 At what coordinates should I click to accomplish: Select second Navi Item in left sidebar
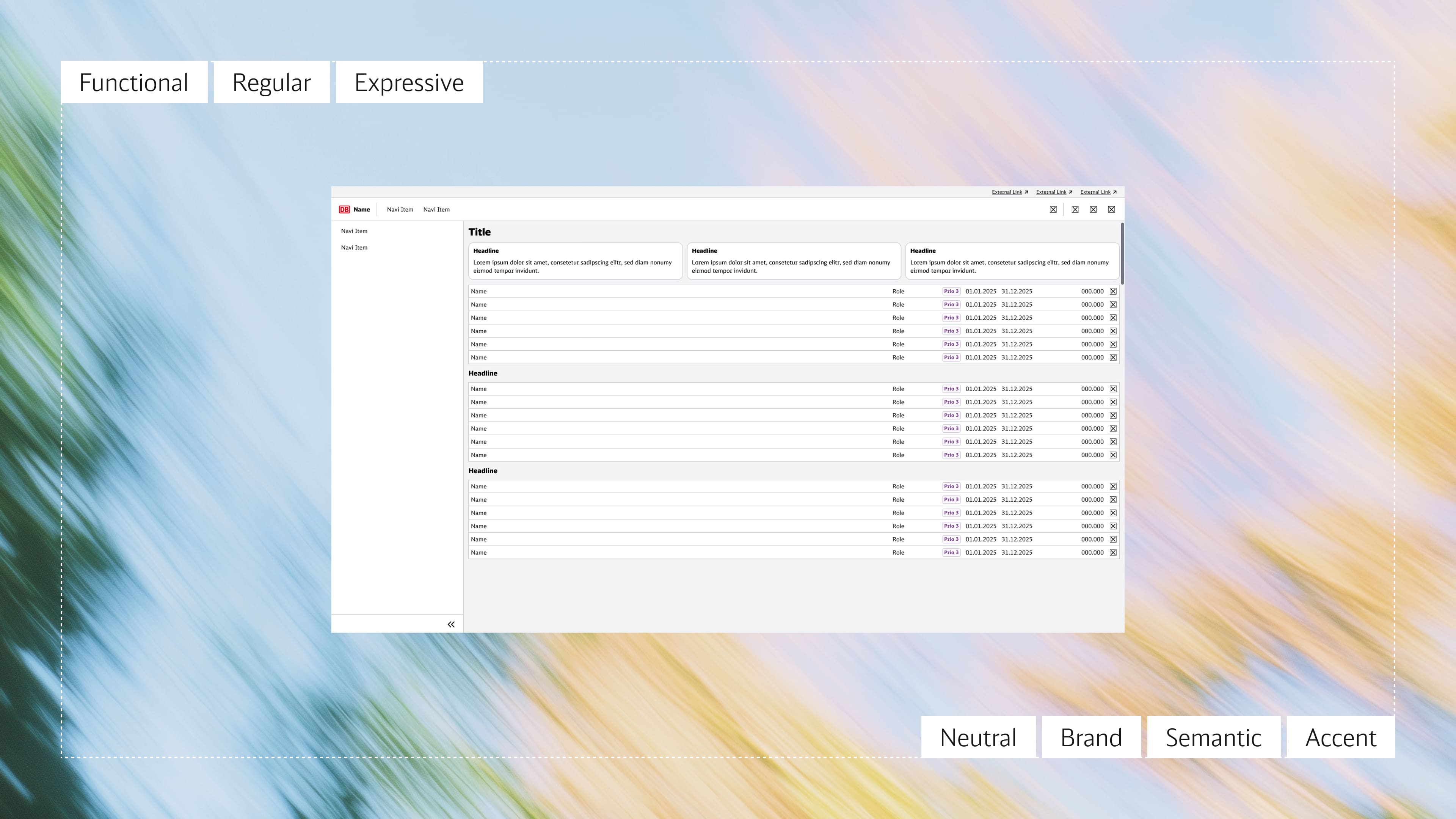click(x=355, y=248)
